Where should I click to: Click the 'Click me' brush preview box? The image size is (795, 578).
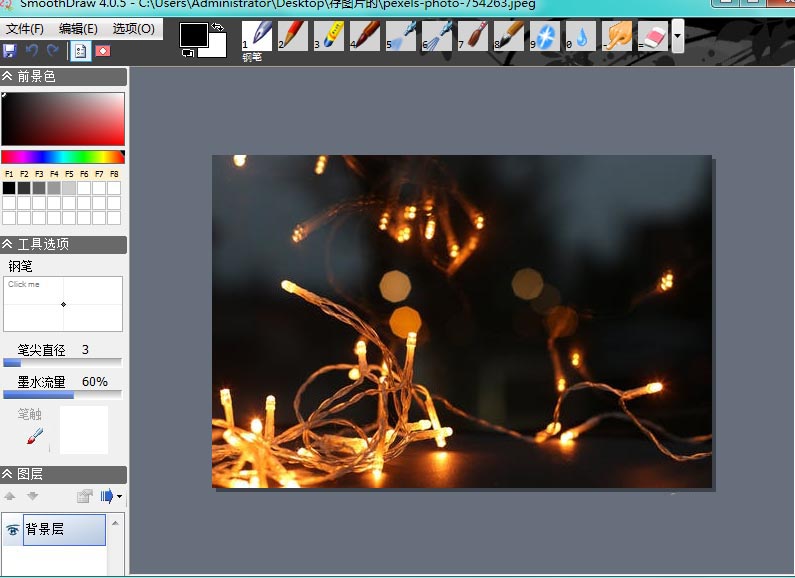tap(63, 304)
